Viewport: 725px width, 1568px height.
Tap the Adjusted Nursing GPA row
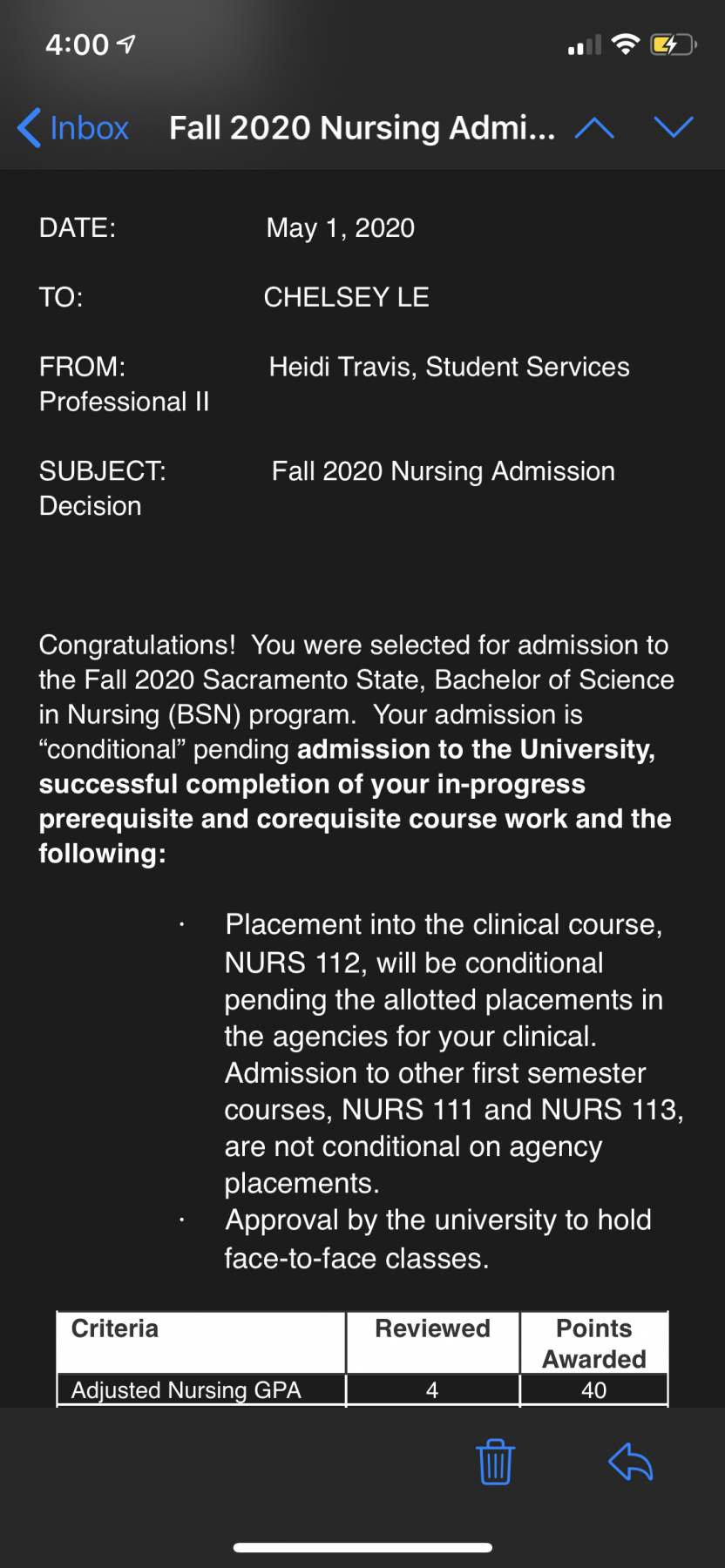(362, 1390)
